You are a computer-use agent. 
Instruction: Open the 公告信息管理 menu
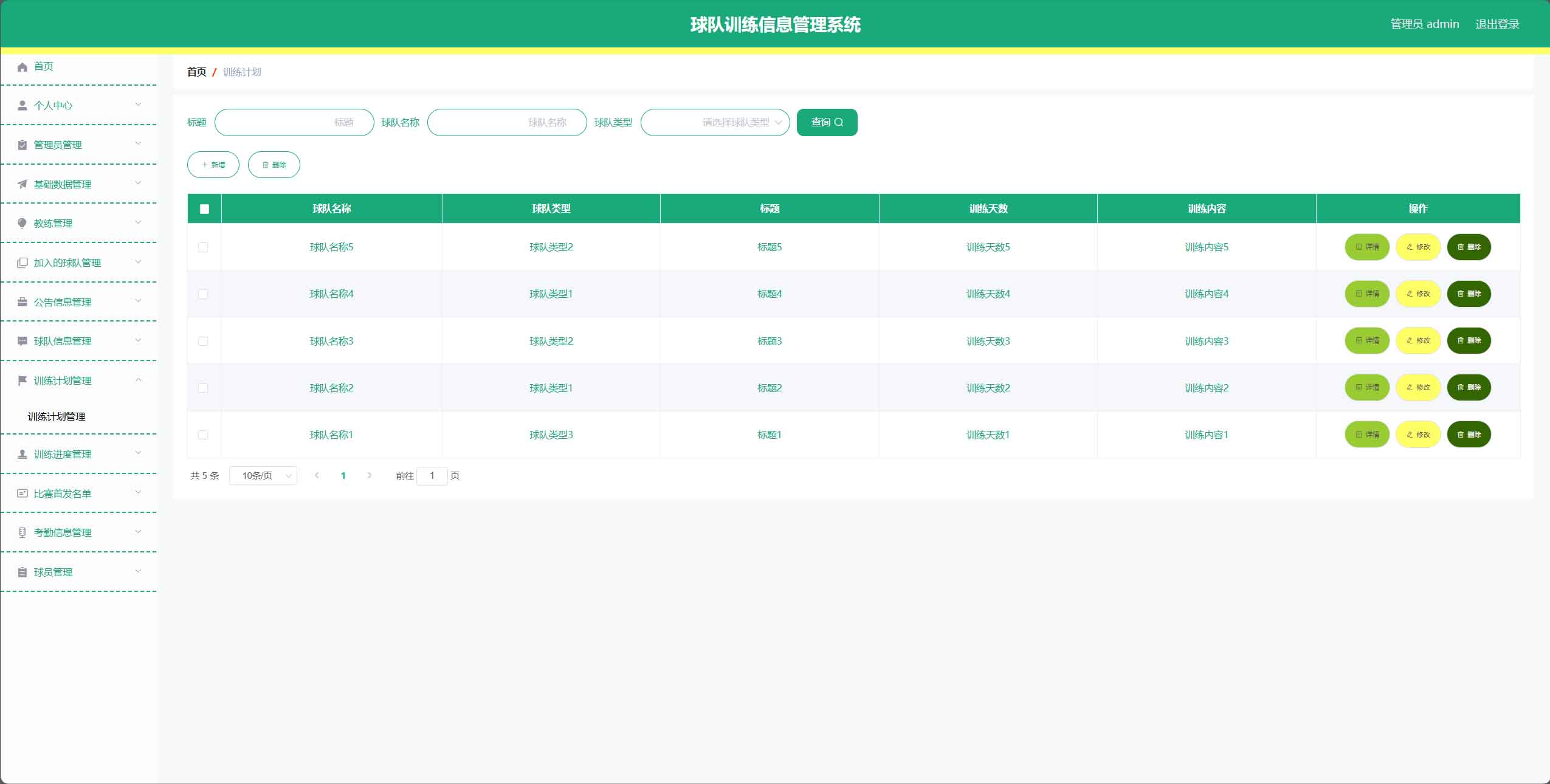click(79, 302)
